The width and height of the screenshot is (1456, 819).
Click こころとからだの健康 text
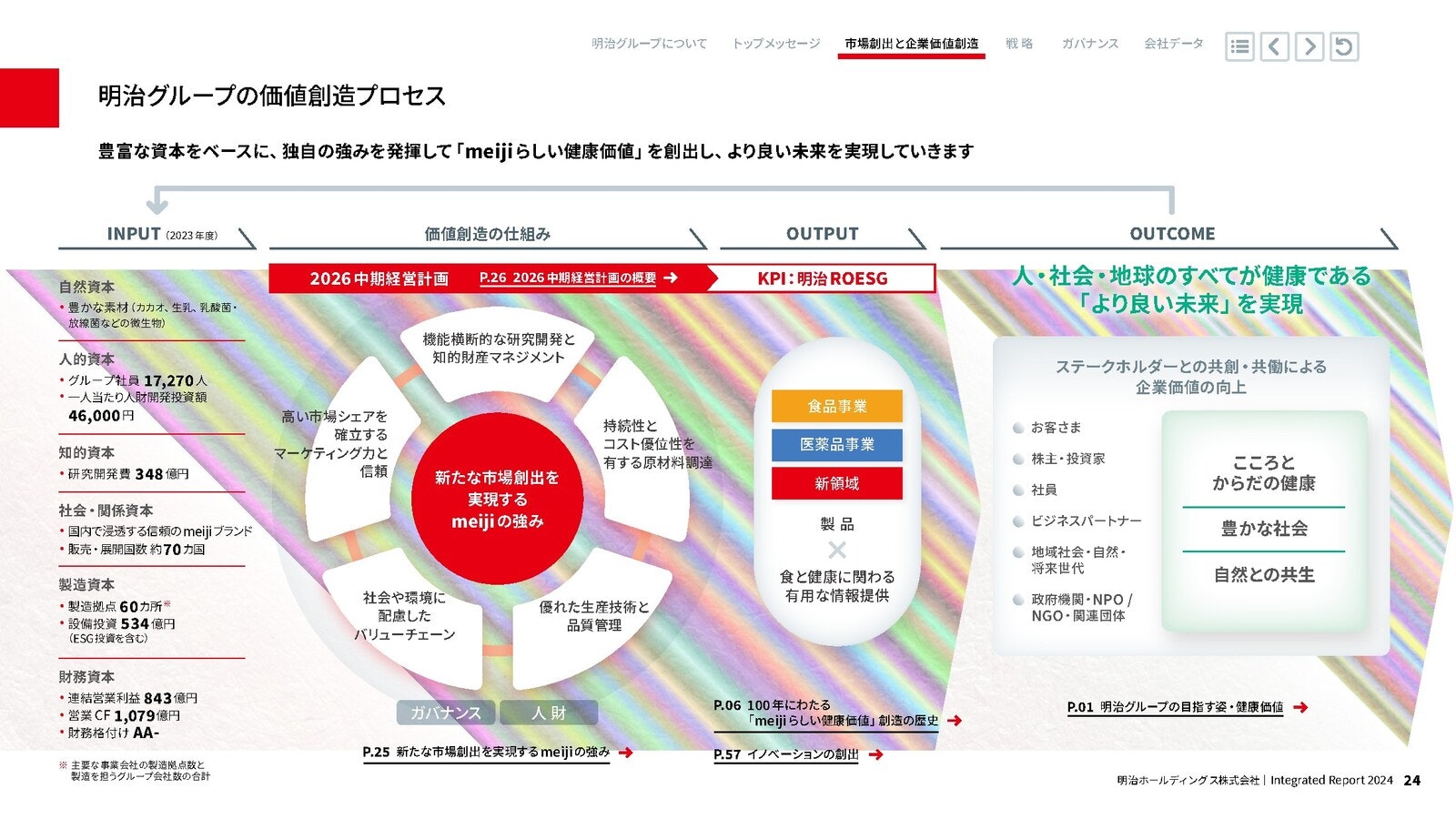[x=1264, y=473]
